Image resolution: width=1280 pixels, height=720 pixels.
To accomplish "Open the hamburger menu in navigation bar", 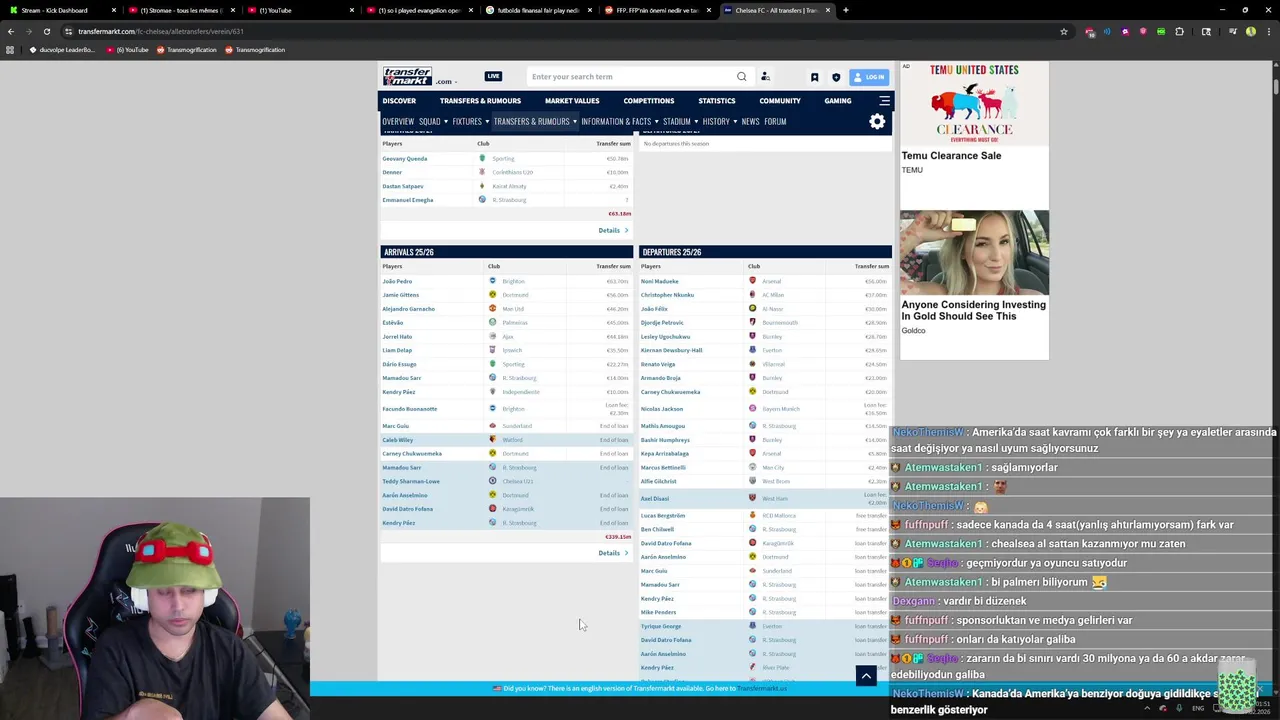I will 884,101.
